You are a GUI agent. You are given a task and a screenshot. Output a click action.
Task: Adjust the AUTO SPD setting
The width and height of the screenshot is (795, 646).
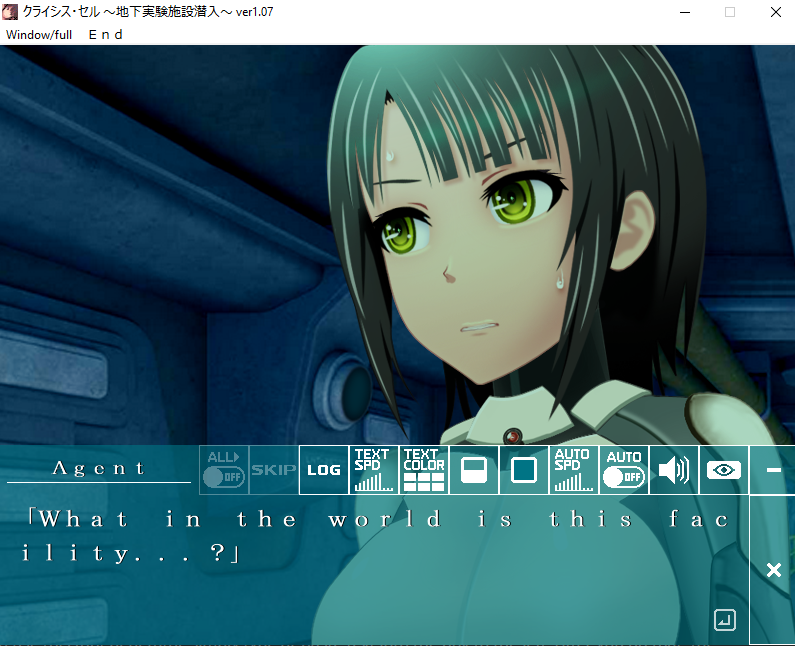pos(573,470)
